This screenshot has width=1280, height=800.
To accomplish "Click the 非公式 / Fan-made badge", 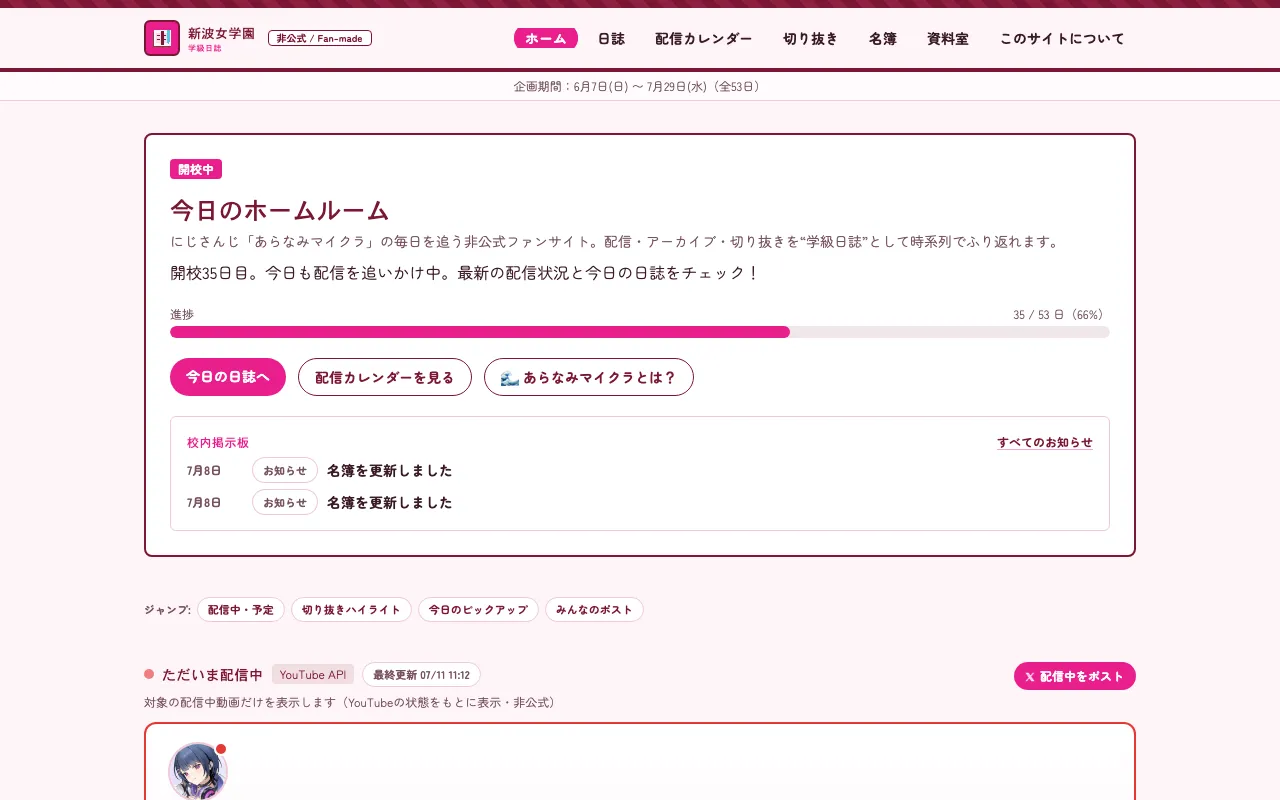I will click(320, 38).
